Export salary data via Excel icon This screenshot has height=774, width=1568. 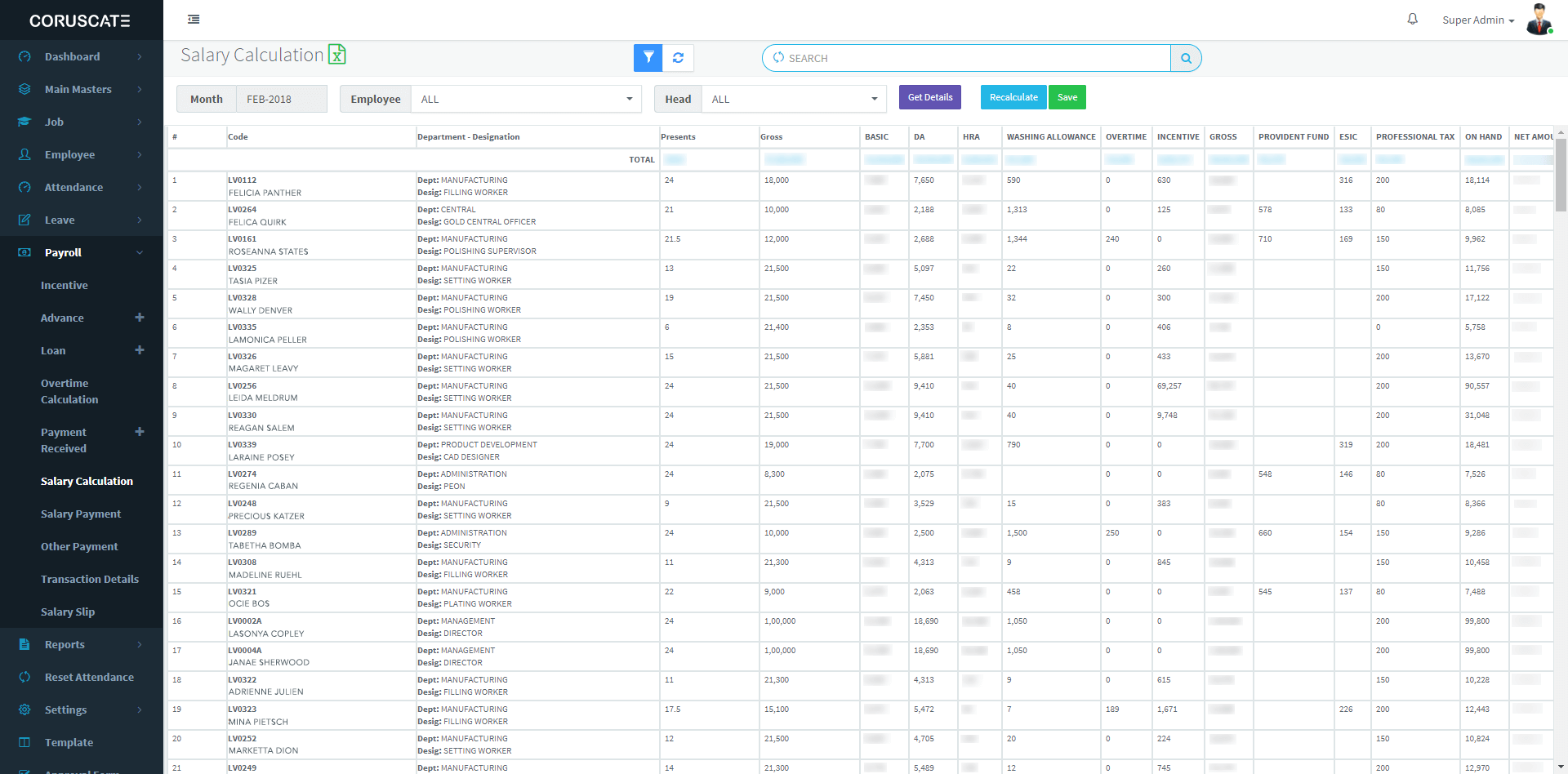click(336, 55)
